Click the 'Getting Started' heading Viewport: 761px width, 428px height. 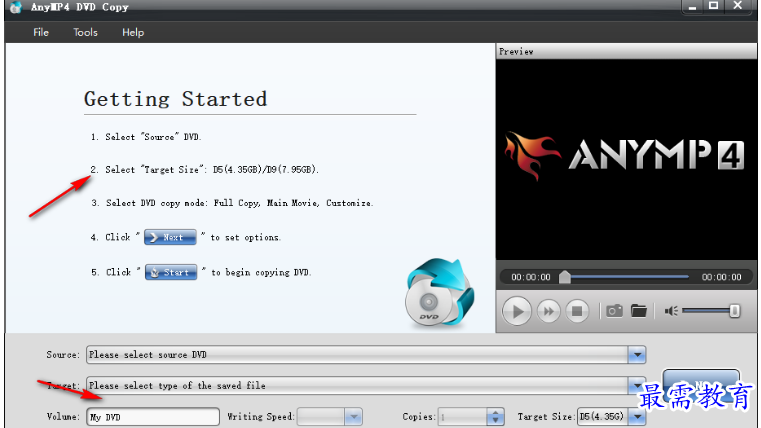(x=176, y=99)
